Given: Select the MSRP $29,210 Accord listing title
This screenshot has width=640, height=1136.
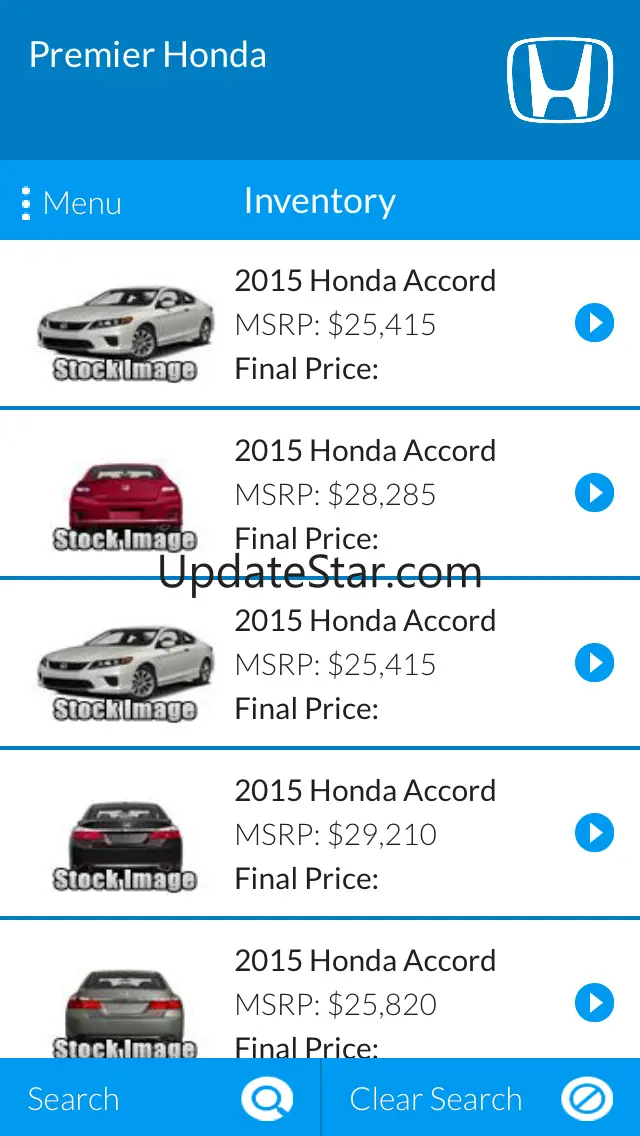Looking at the screenshot, I should tap(365, 790).
